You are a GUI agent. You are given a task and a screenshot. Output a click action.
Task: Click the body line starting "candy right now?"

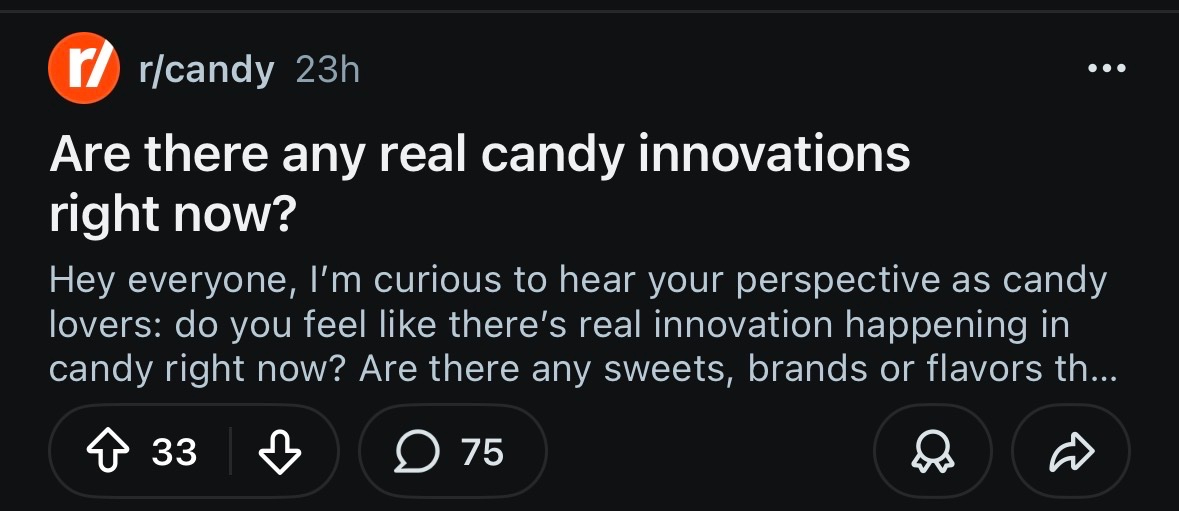coord(200,369)
